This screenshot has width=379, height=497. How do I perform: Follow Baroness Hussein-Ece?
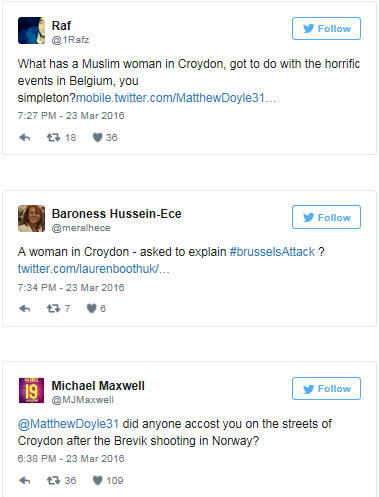tap(326, 217)
